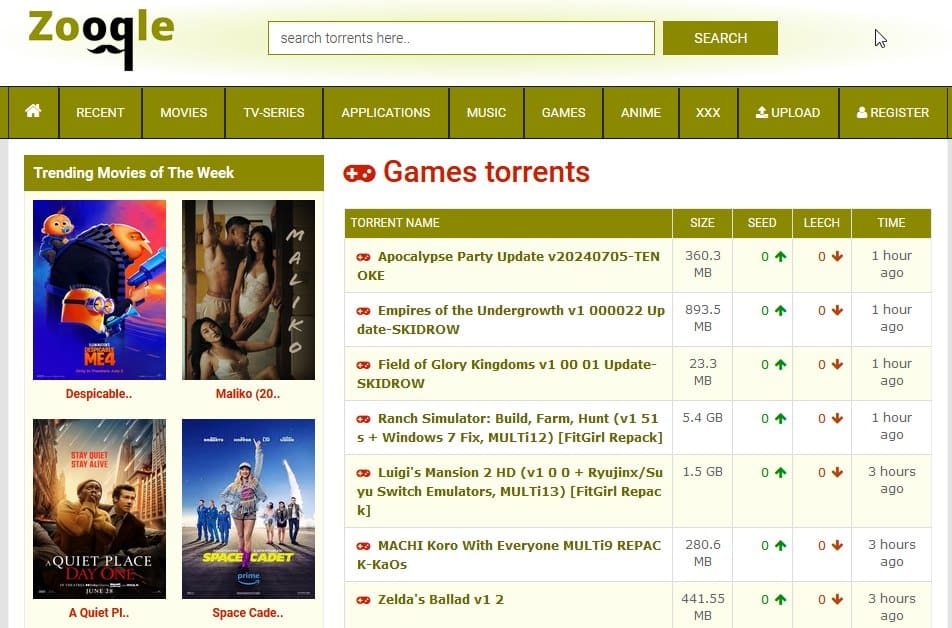Click the TIME column header
Screen dimensions: 952x628
(891, 223)
